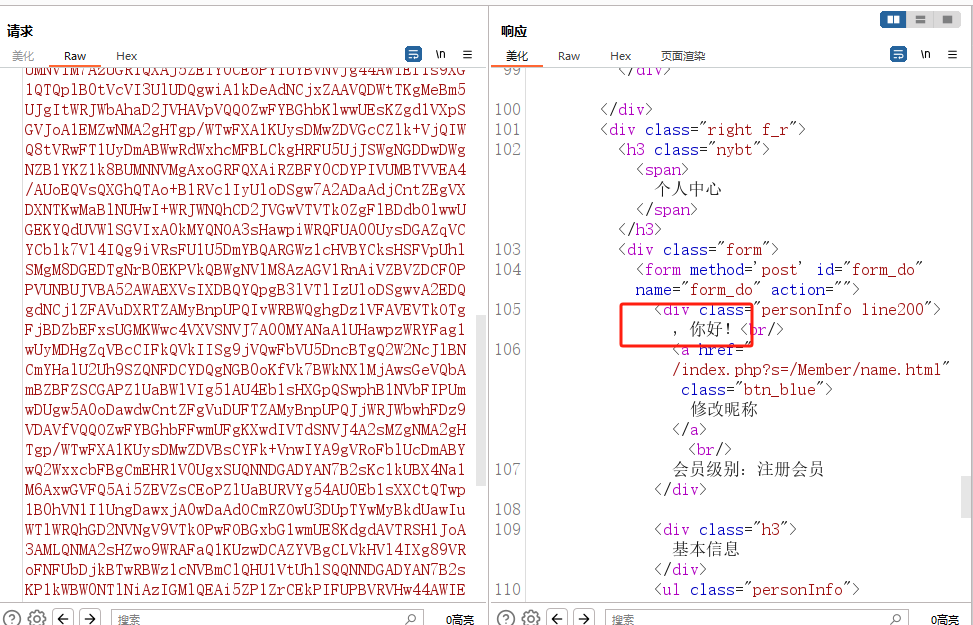Open response search settings gear
The height and width of the screenshot is (625, 973).
(531, 618)
